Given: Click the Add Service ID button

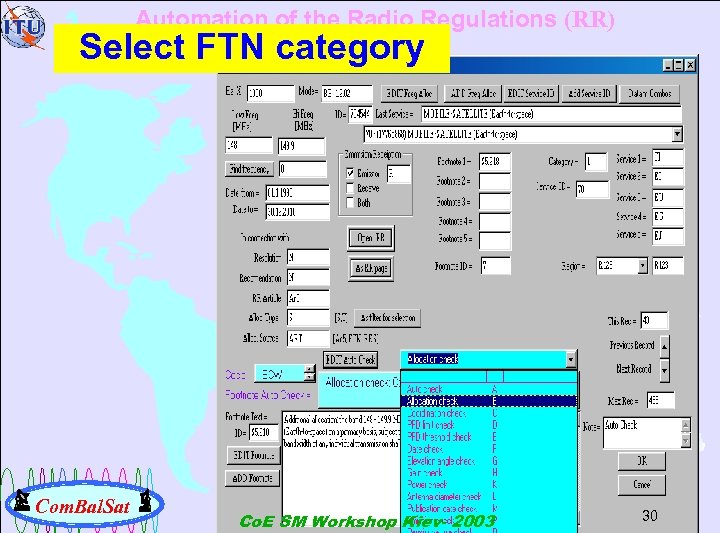Looking at the screenshot, I should click(589, 94).
